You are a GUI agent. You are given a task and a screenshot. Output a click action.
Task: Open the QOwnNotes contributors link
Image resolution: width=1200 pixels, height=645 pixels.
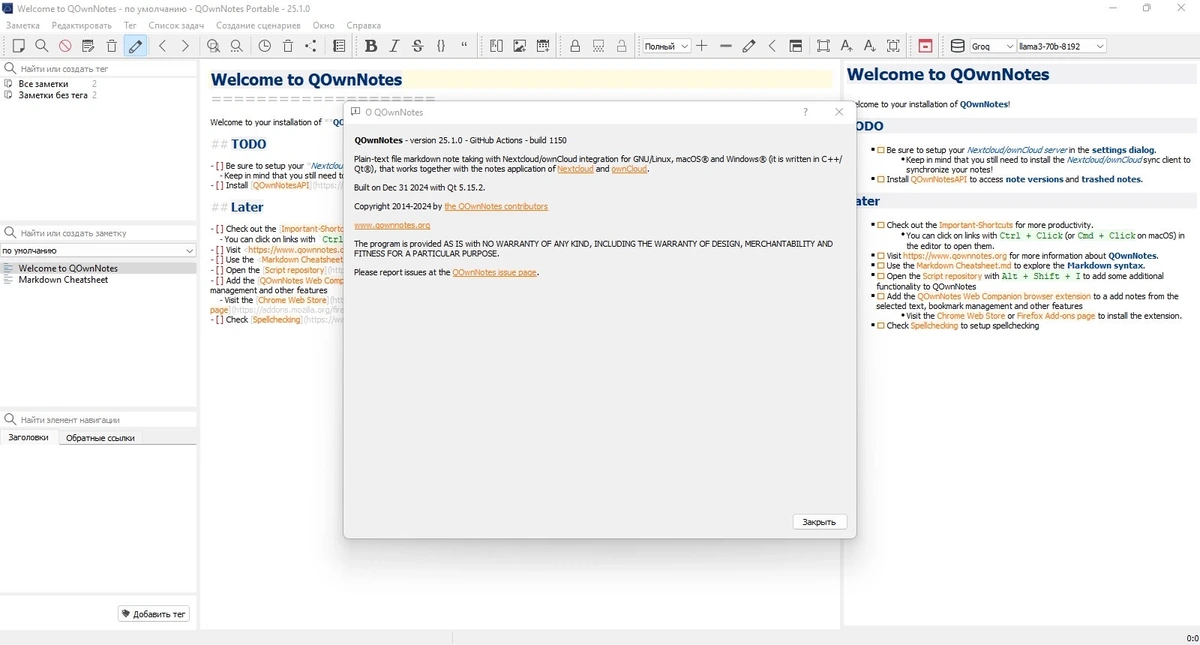[496, 206]
